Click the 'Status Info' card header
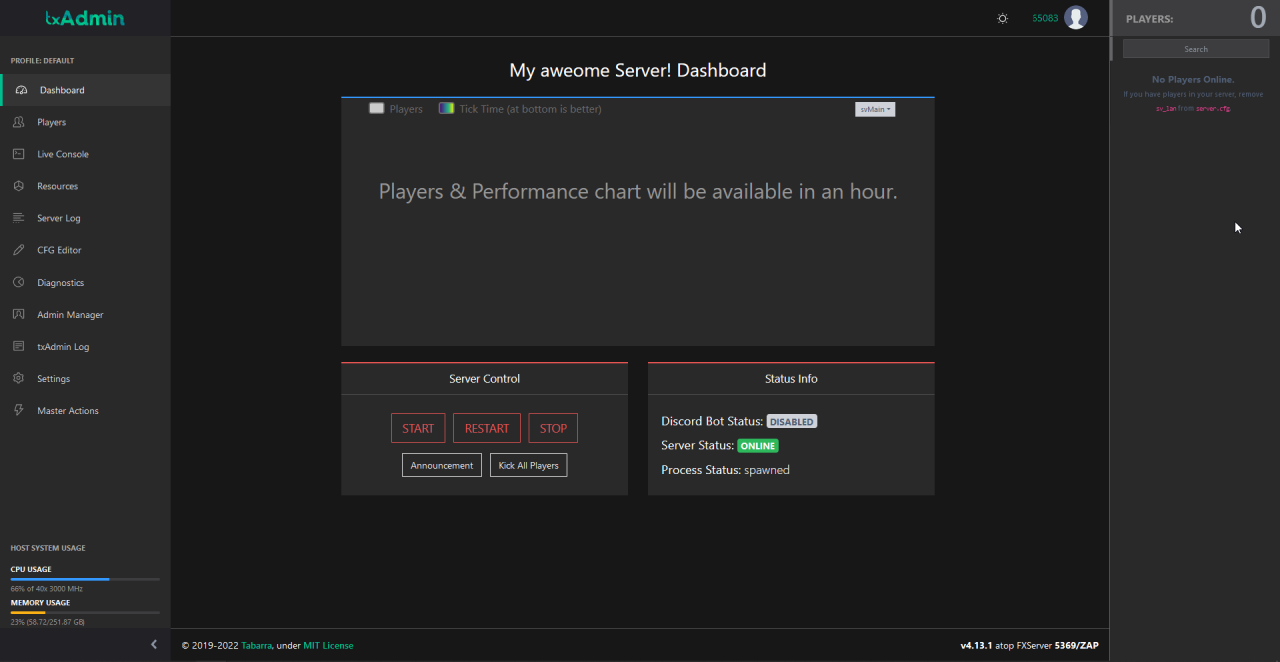Screen dimensions: 1280x662 coord(791,378)
